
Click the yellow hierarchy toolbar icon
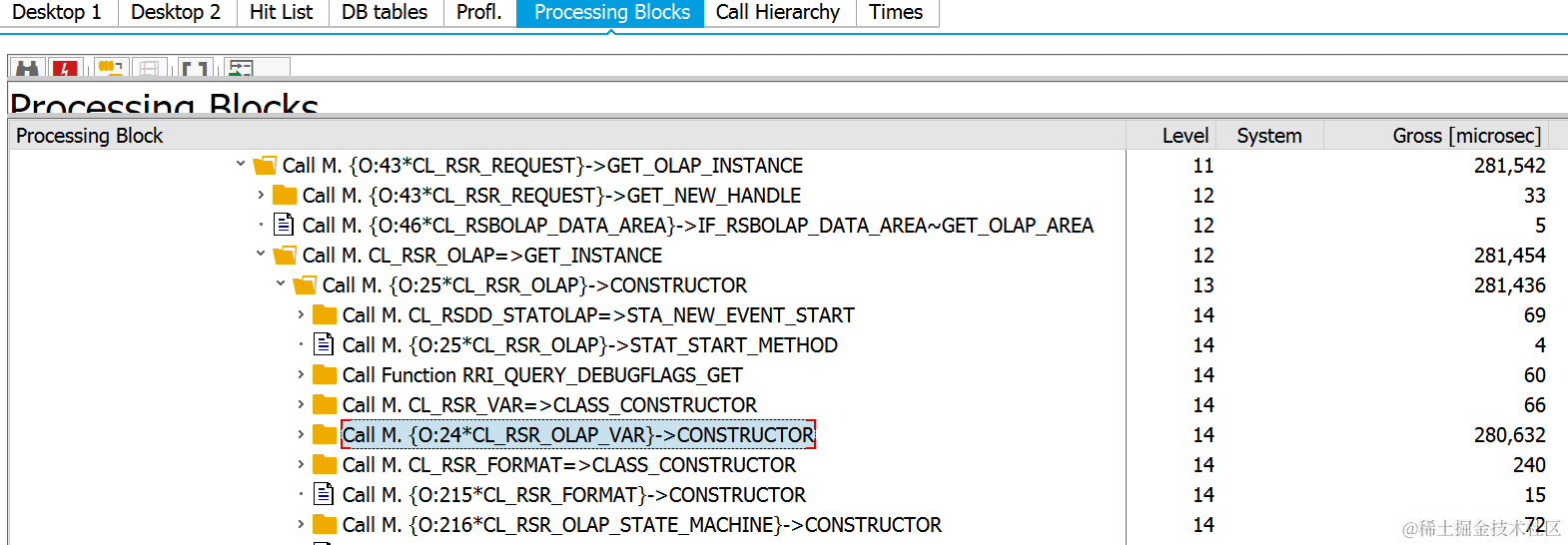(x=110, y=68)
